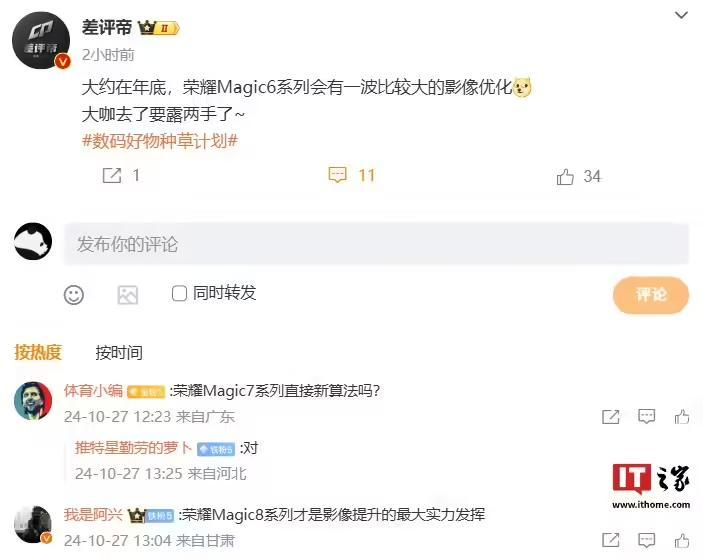Open the emoji picker smiley icon
This screenshot has height=560, width=703.
pyautogui.click(x=74, y=295)
